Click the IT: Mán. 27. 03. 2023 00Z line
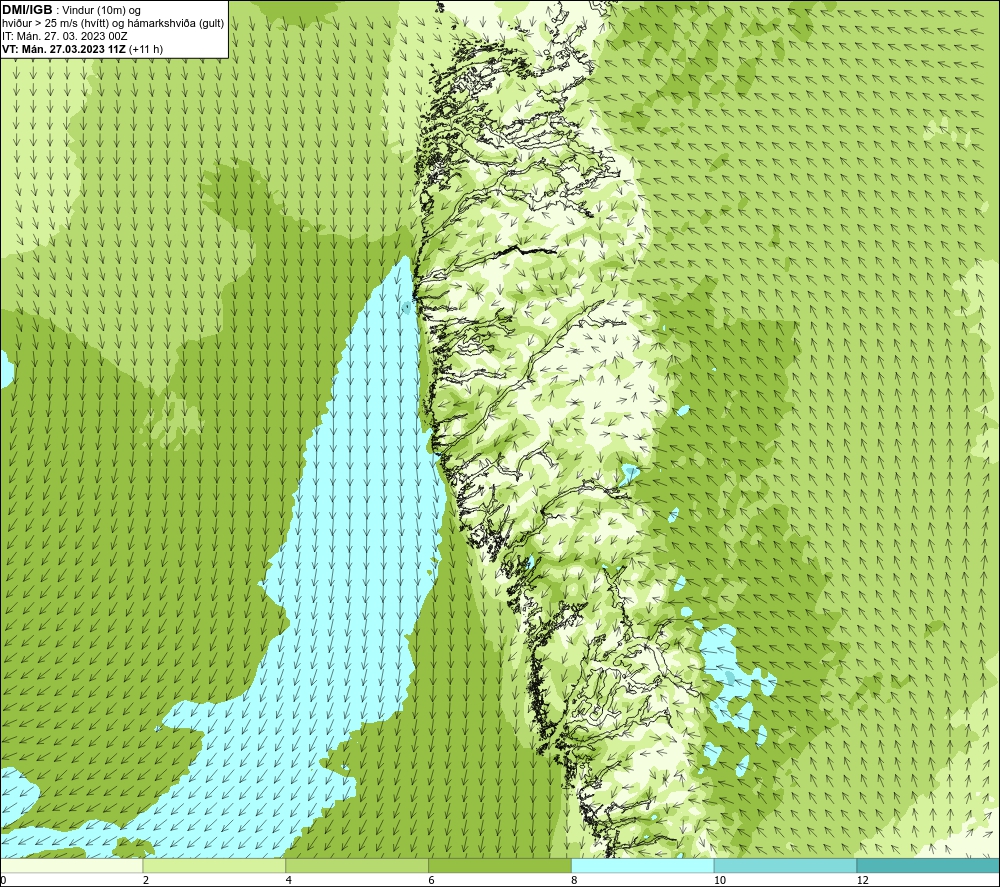Viewport: 1000px width, 887px height. click(64, 36)
